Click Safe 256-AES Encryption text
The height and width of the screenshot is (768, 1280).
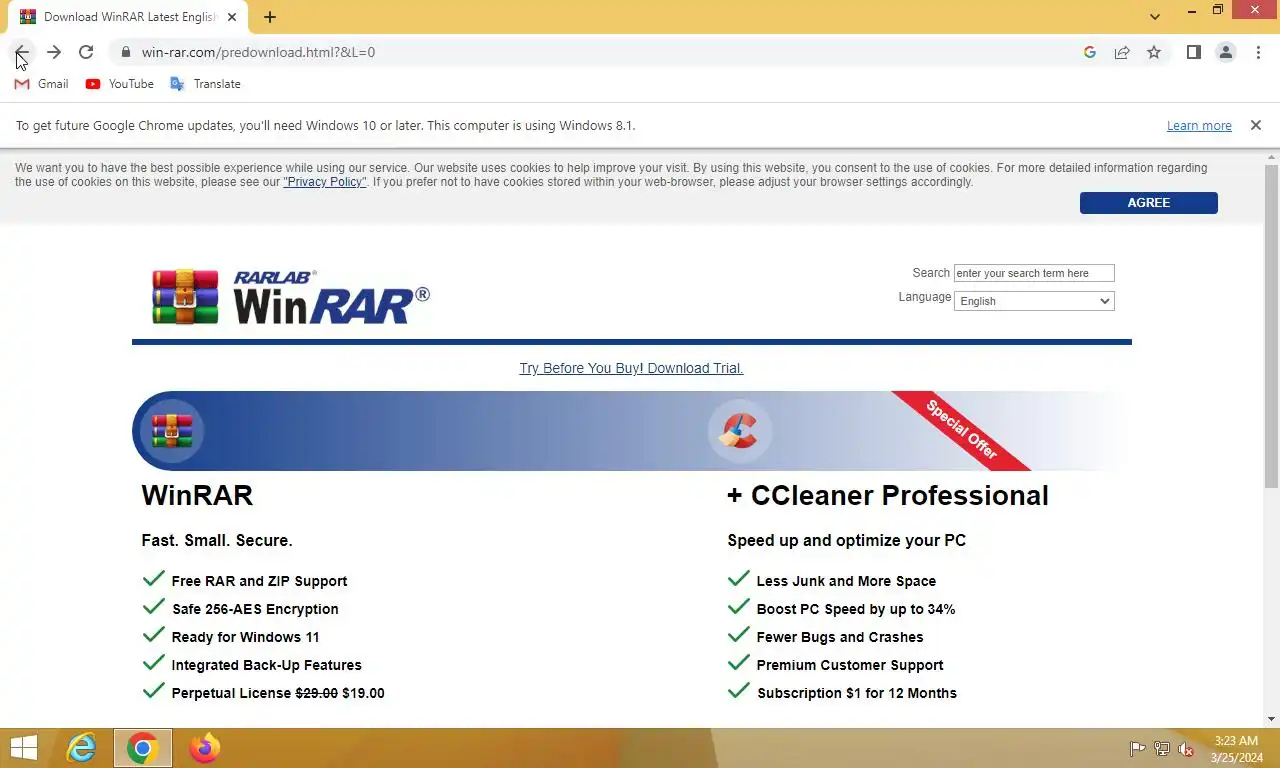click(255, 609)
